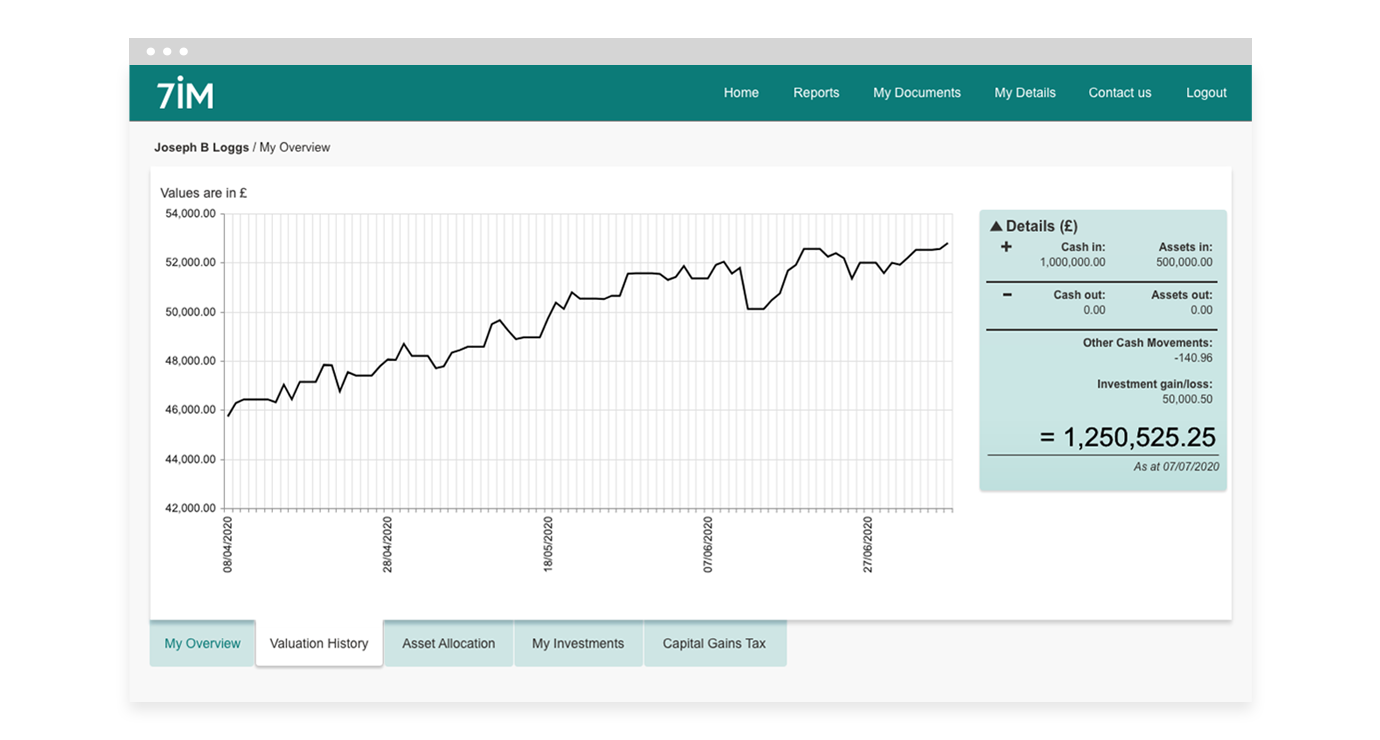Select the Valuation History tab
The height and width of the screenshot is (740, 1380).
click(x=319, y=643)
